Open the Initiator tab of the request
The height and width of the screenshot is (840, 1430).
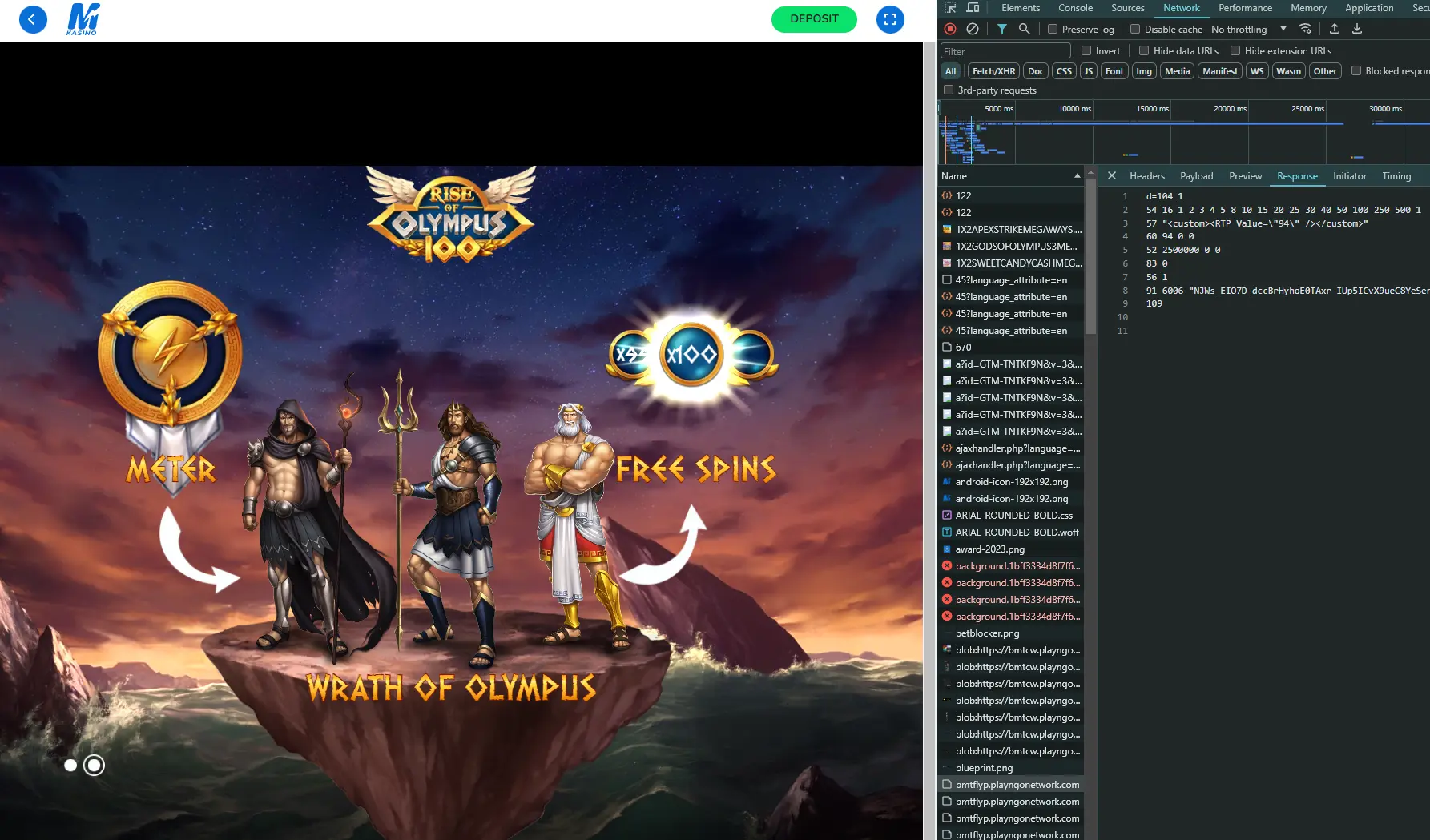pos(1350,175)
